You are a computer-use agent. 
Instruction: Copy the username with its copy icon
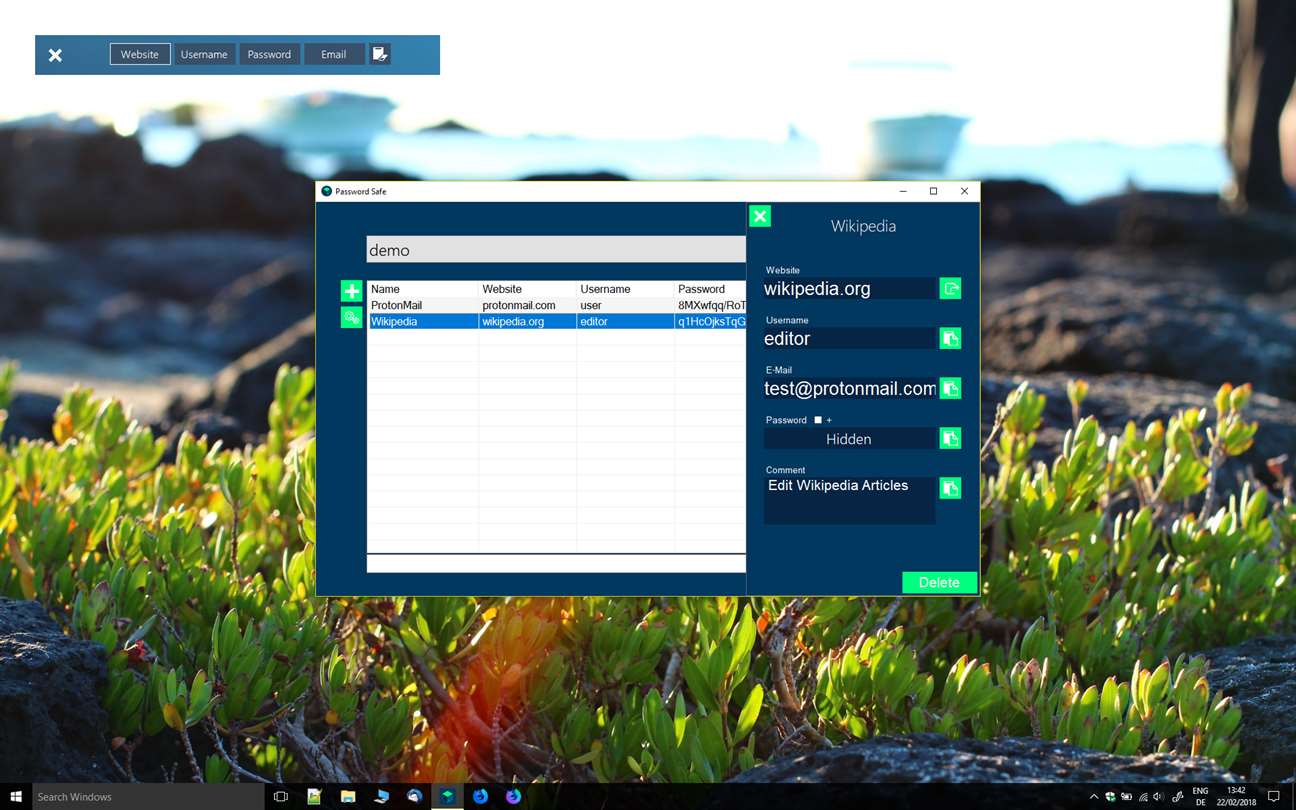coord(950,338)
